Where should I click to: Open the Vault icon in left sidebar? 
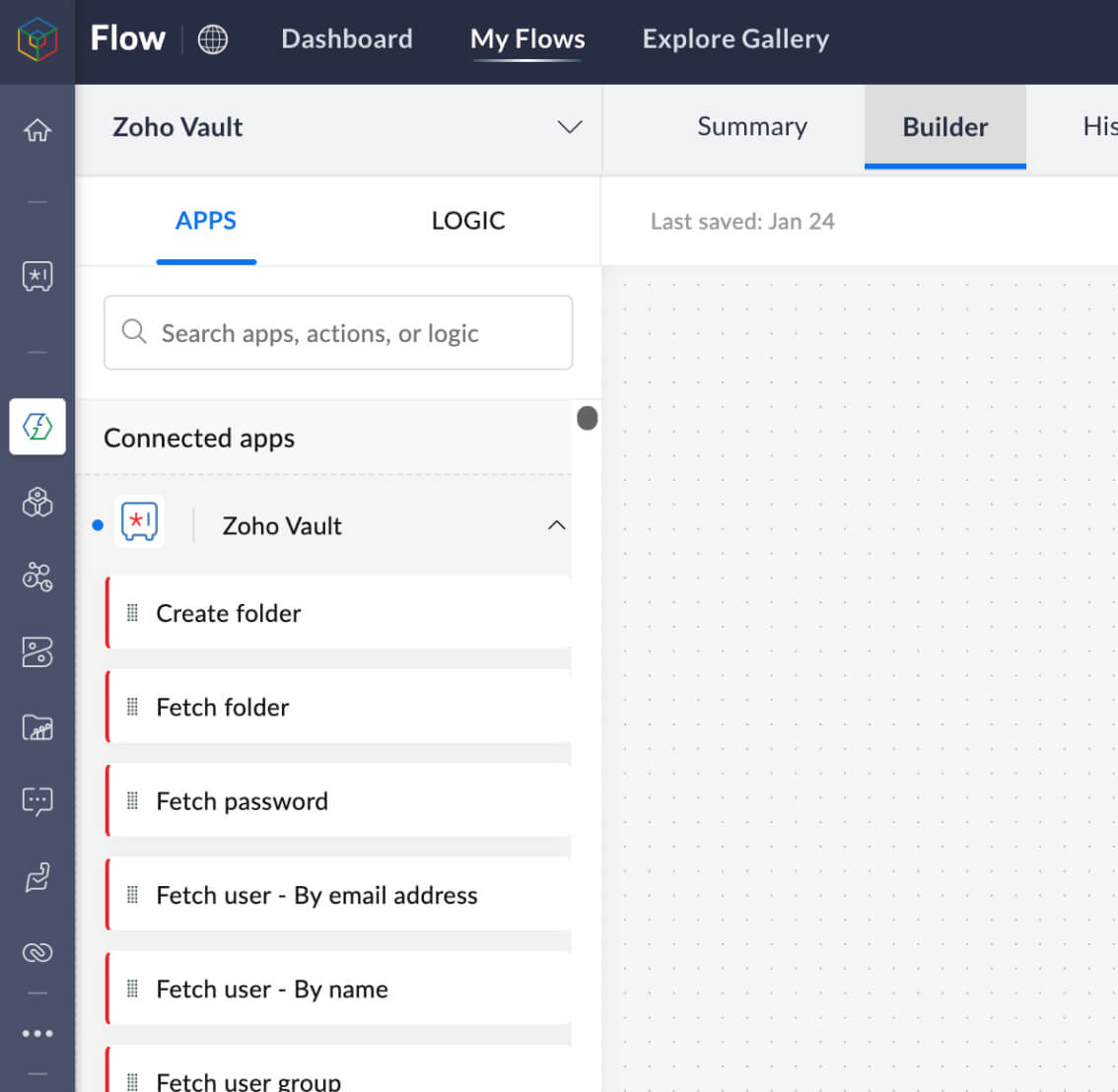[x=37, y=276]
